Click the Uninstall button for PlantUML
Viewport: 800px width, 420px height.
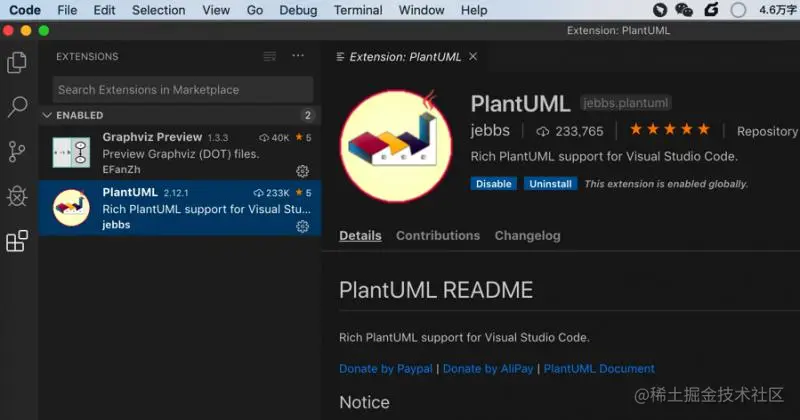pos(550,184)
